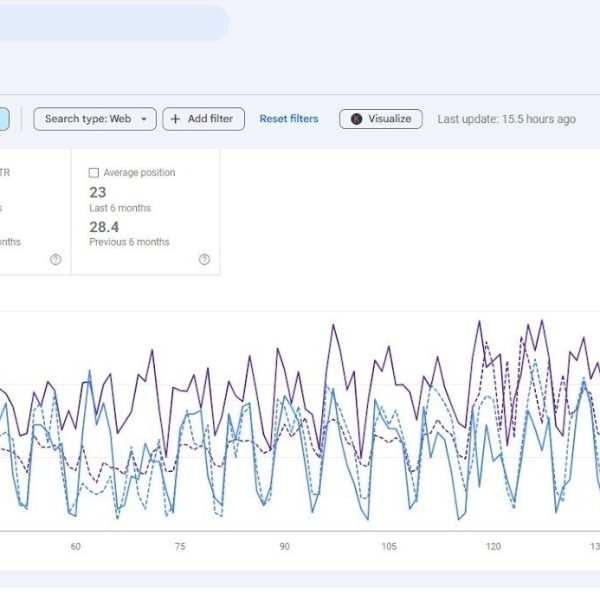This screenshot has width=600, height=600.
Task: Click the 90 label on the chart axis
Action: (284, 546)
